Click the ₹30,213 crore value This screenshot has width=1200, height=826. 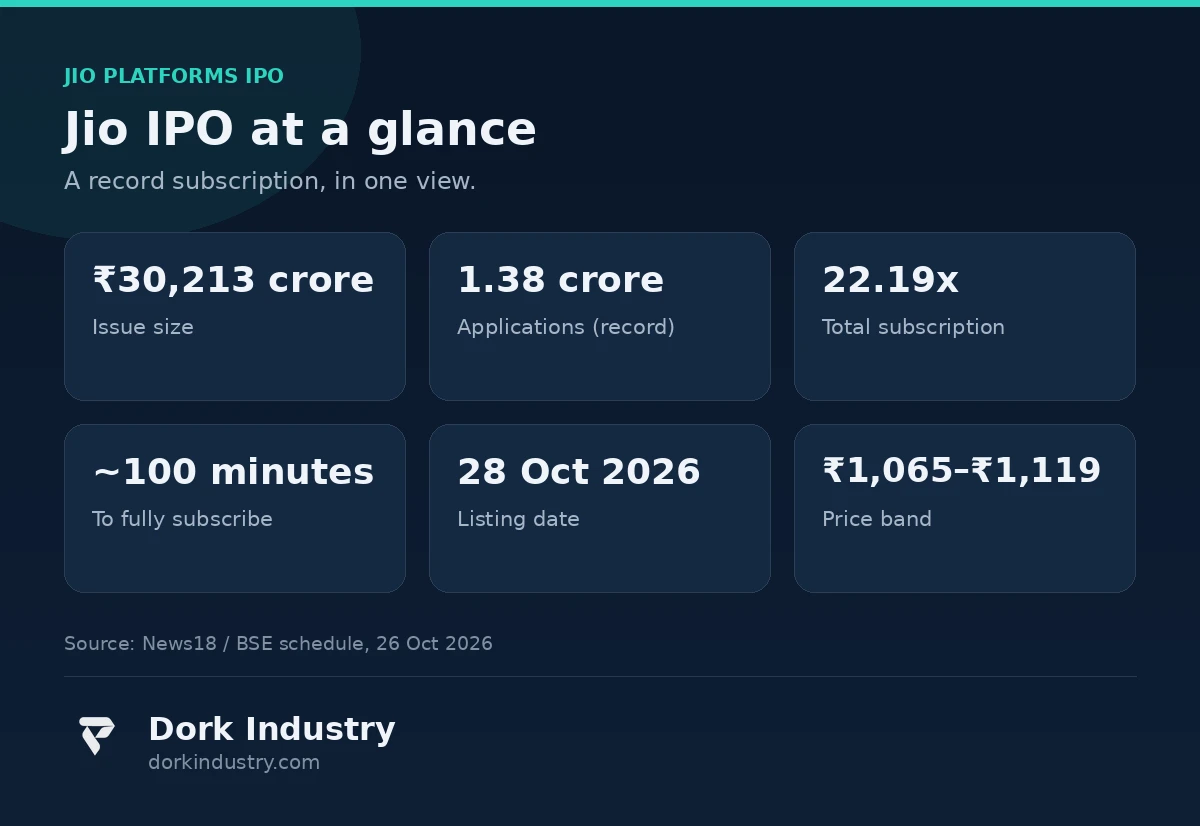click(233, 280)
